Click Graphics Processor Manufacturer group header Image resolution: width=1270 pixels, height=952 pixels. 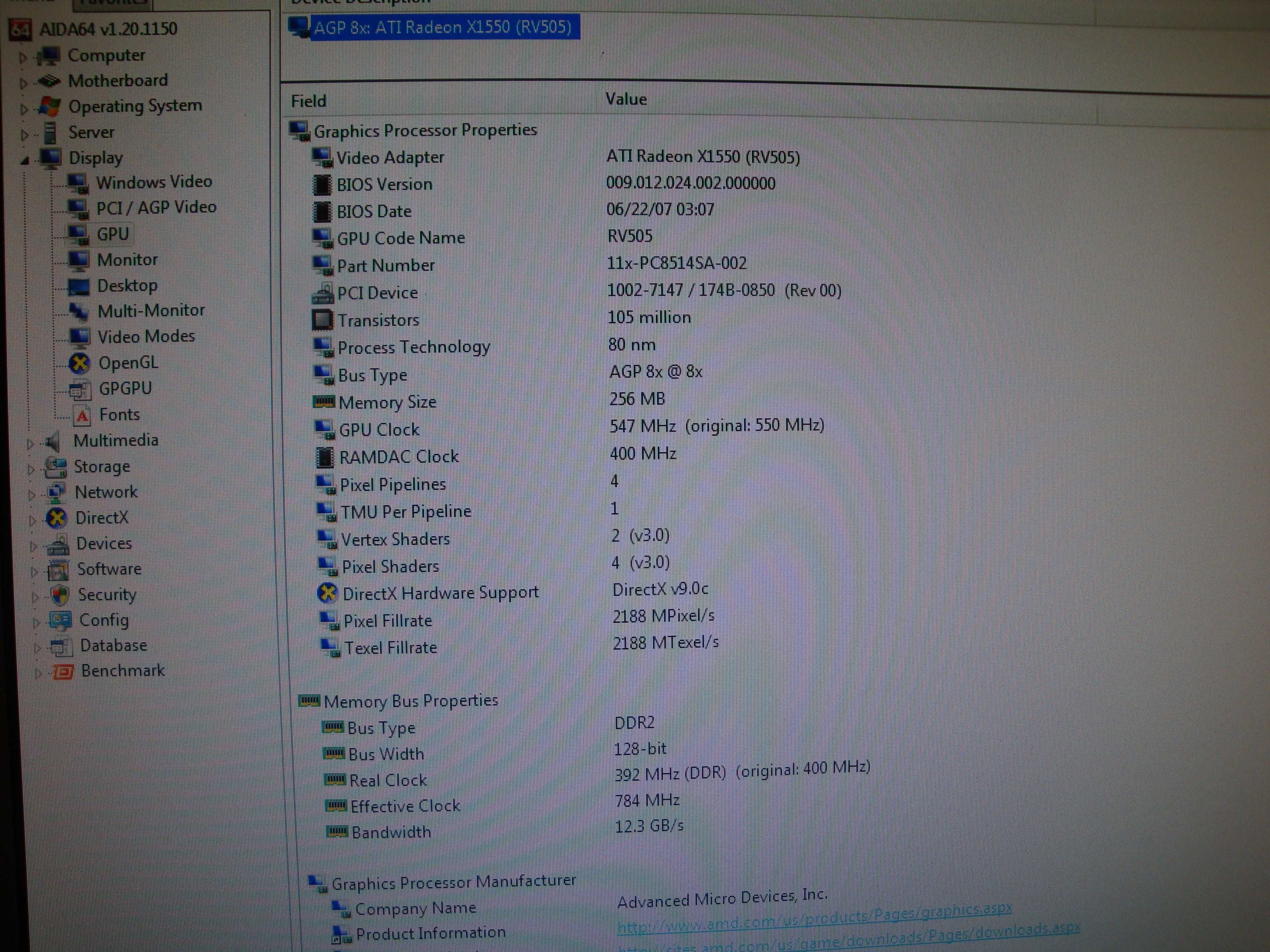click(454, 882)
